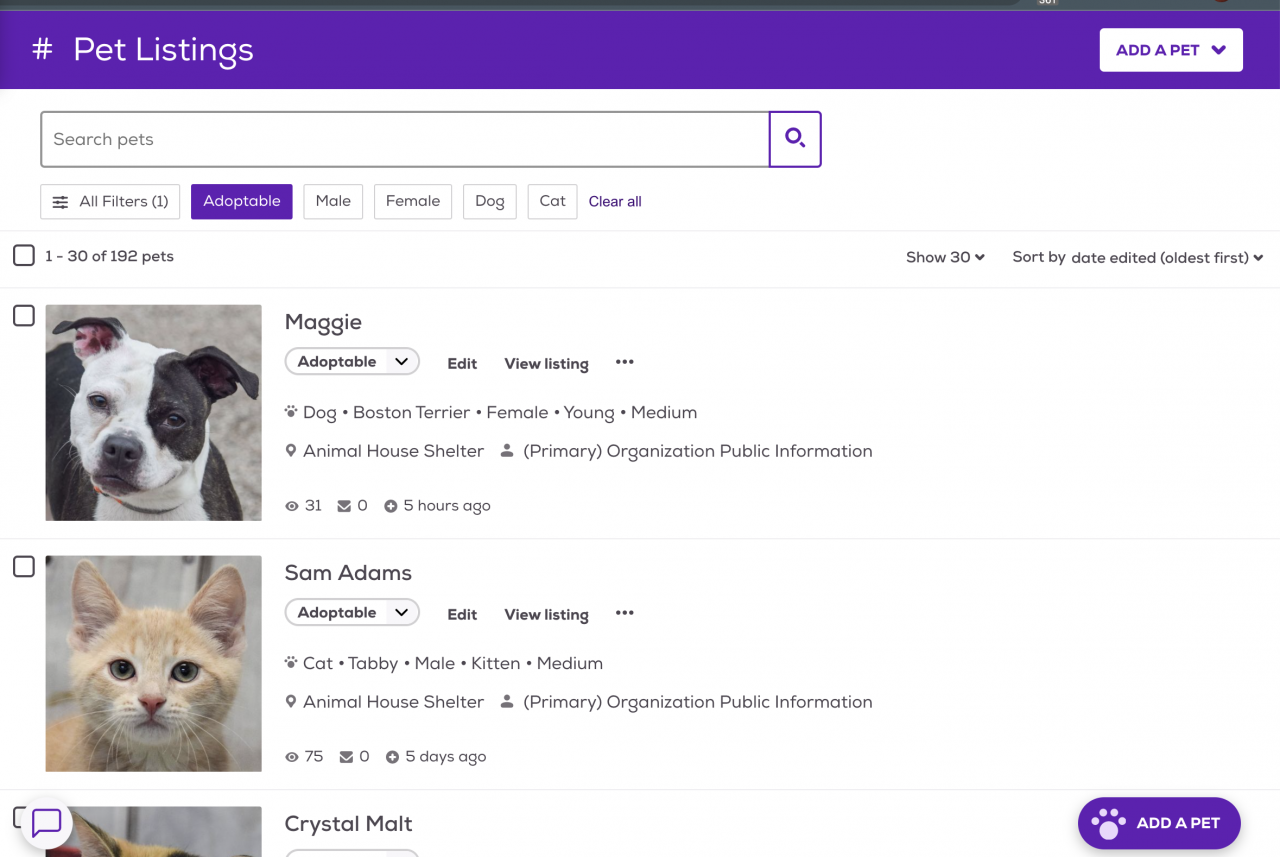Click the magnifier search button

[795, 139]
